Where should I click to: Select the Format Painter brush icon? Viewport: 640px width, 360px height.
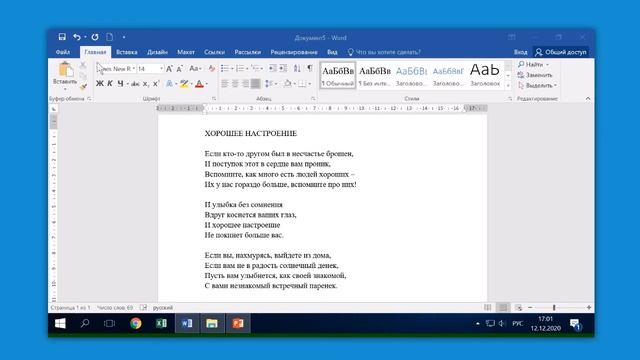click(83, 87)
